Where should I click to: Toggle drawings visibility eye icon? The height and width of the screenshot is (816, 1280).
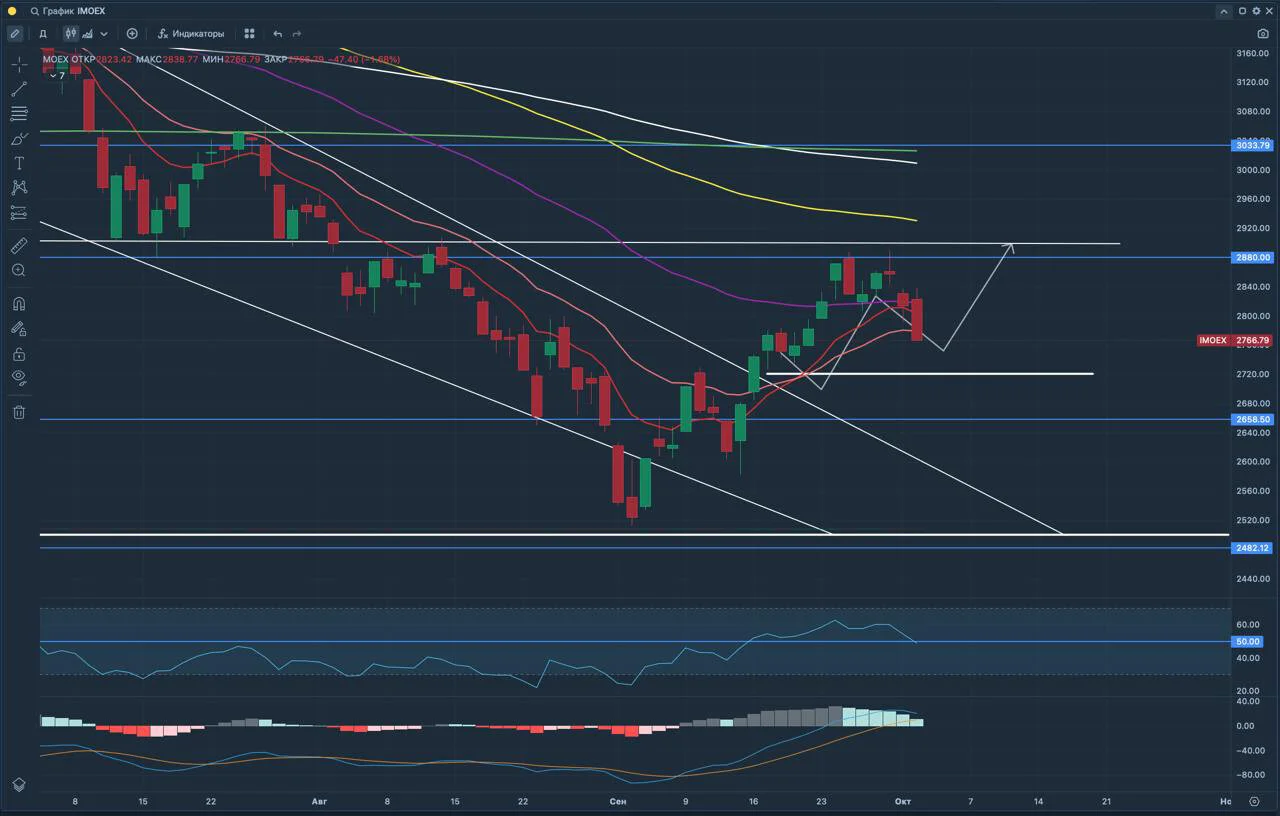coord(18,377)
